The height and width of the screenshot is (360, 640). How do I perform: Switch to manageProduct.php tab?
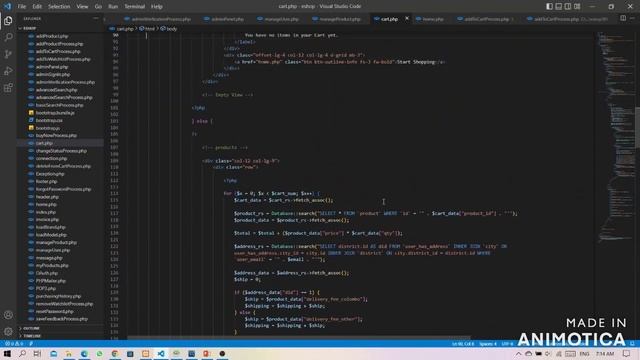337,19
